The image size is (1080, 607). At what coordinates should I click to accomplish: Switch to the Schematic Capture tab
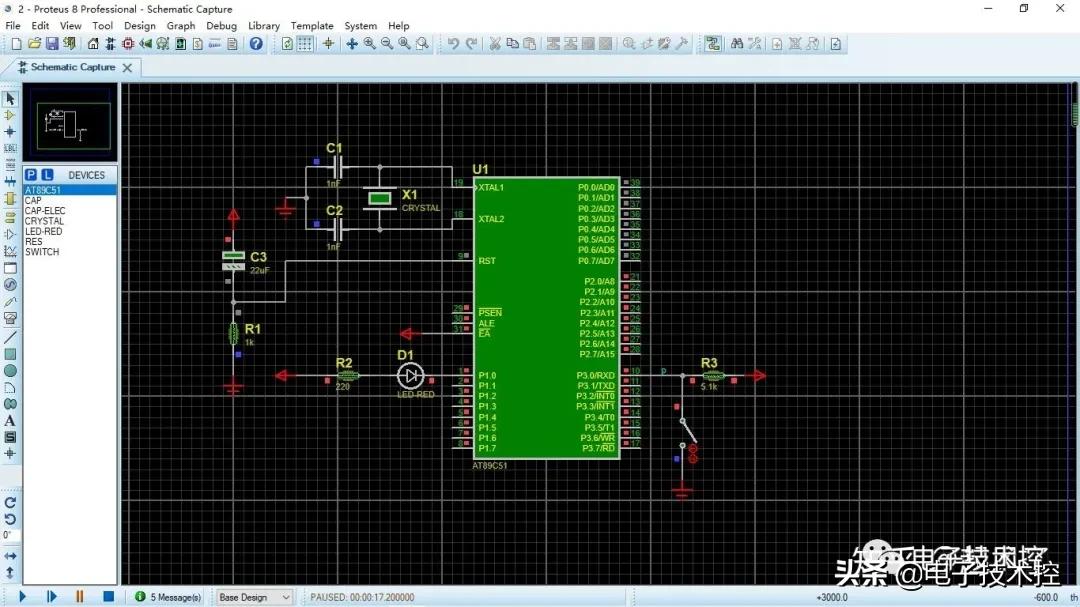[72, 67]
